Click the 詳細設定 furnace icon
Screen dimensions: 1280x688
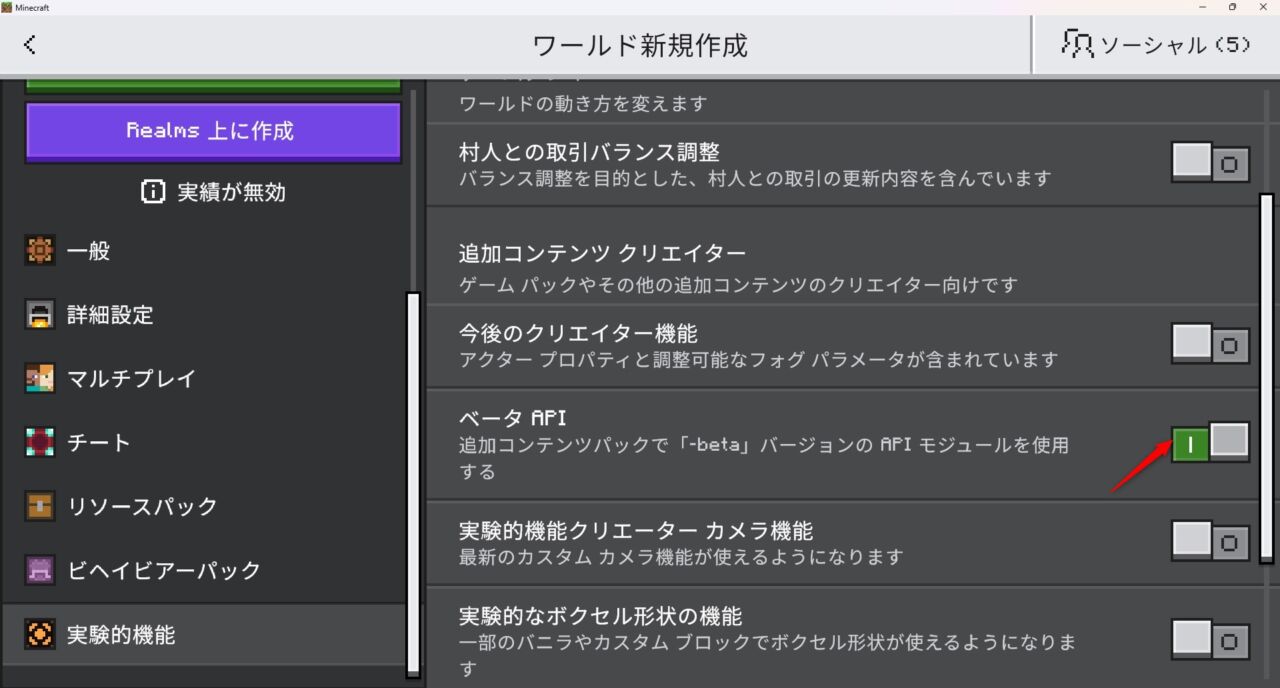click(x=39, y=315)
